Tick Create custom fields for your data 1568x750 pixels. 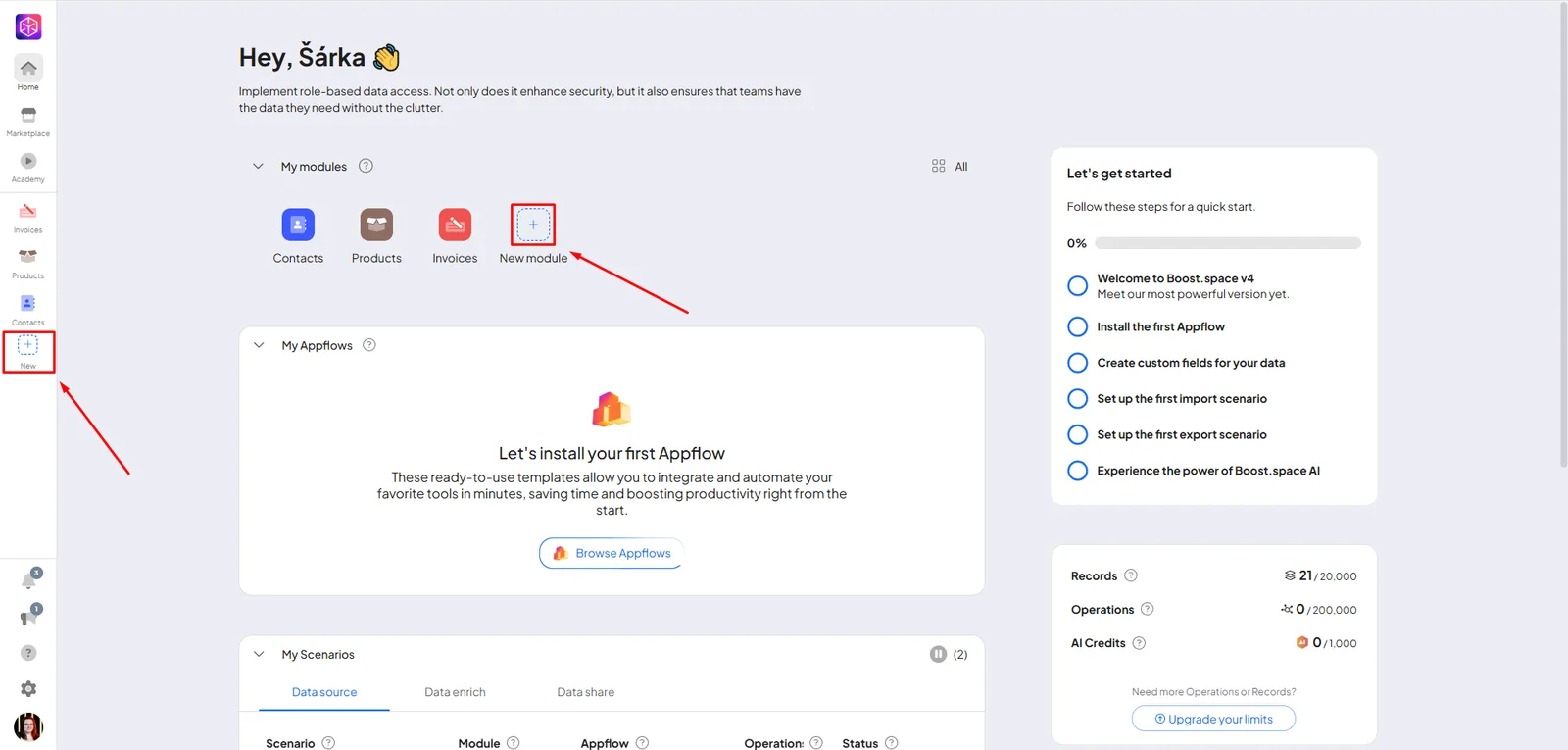pos(1077,363)
